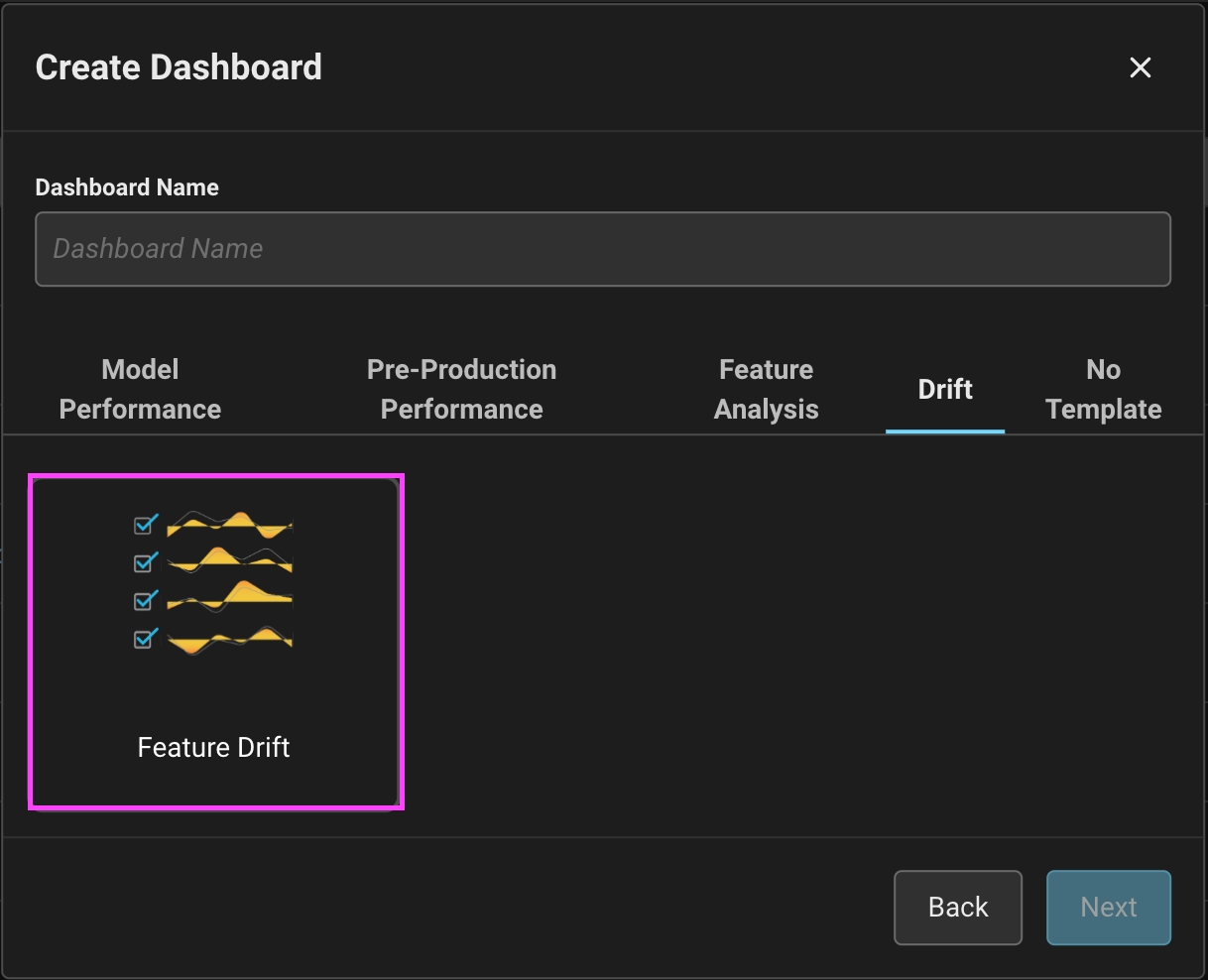Click the Feature Drift card label
The width and height of the screenshot is (1208, 980).
click(213, 747)
